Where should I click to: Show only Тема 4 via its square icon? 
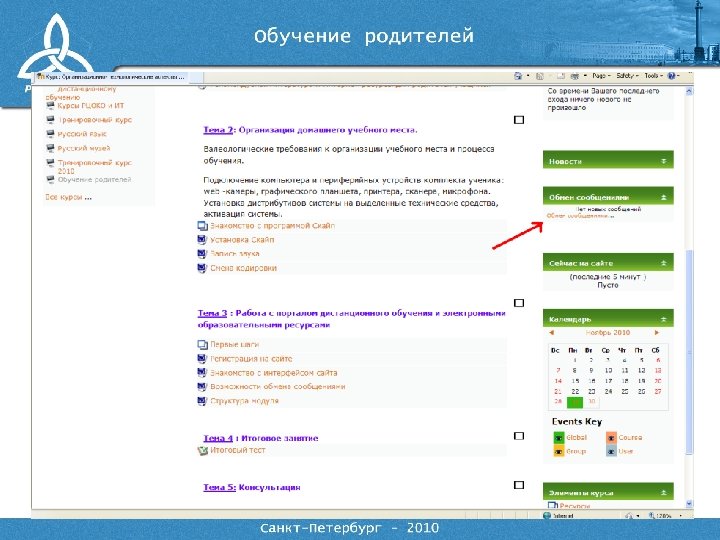[519, 436]
